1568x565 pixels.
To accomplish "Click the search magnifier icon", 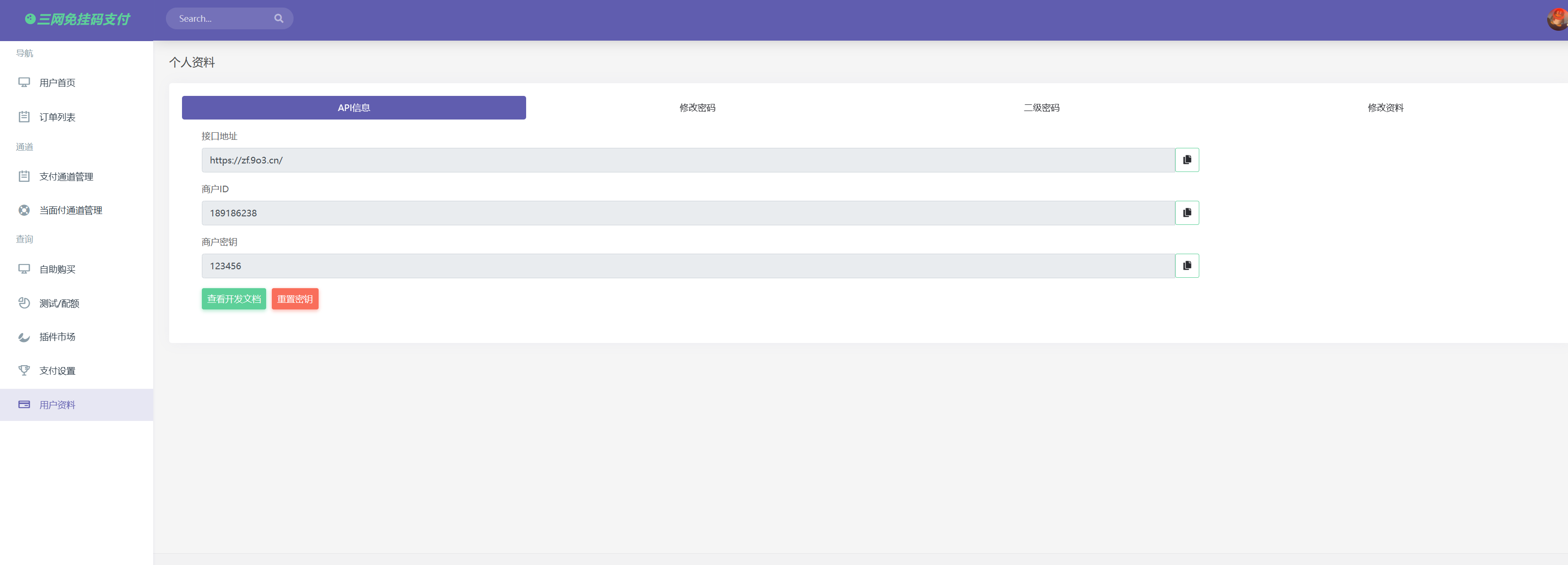I will click(x=279, y=19).
